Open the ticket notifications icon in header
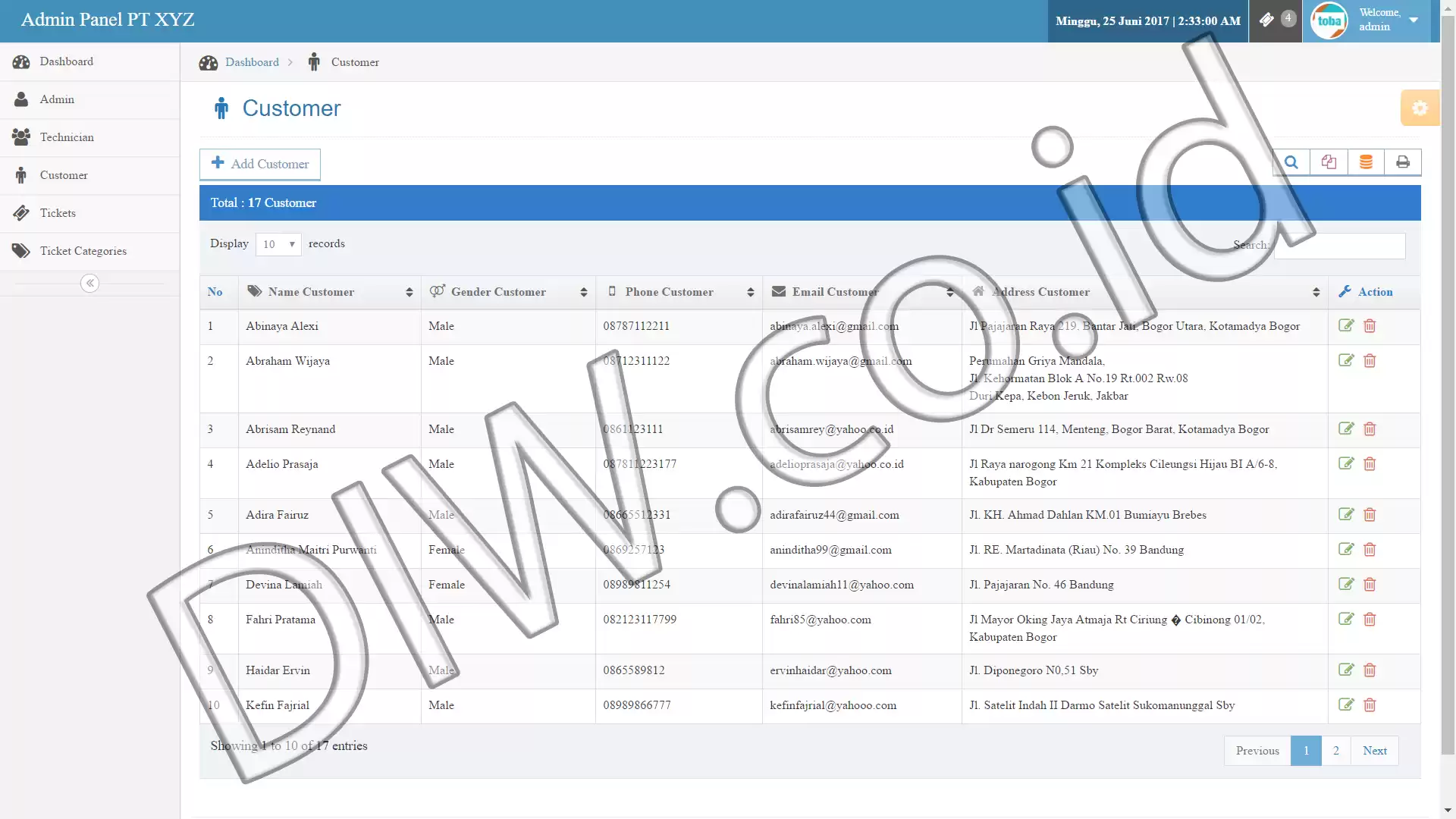1456x819 pixels. (1276, 20)
